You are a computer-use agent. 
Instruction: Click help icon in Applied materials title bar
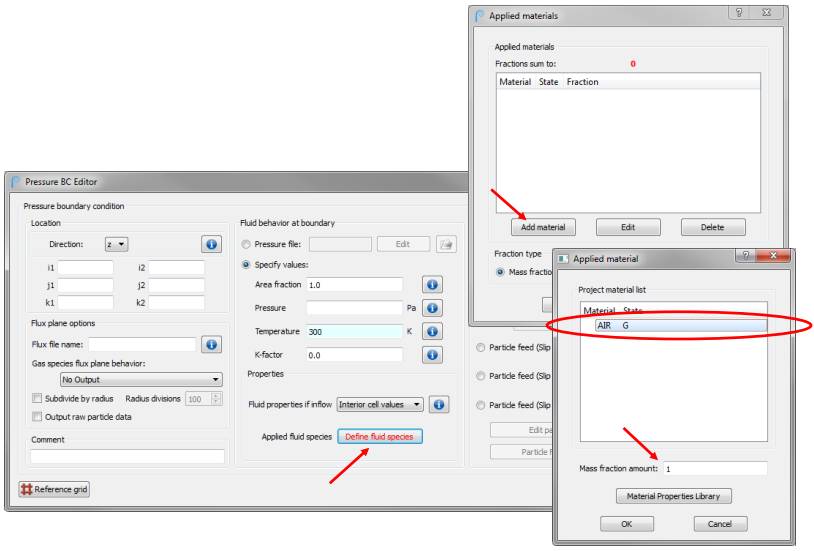pyautogui.click(x=739, y=12)
